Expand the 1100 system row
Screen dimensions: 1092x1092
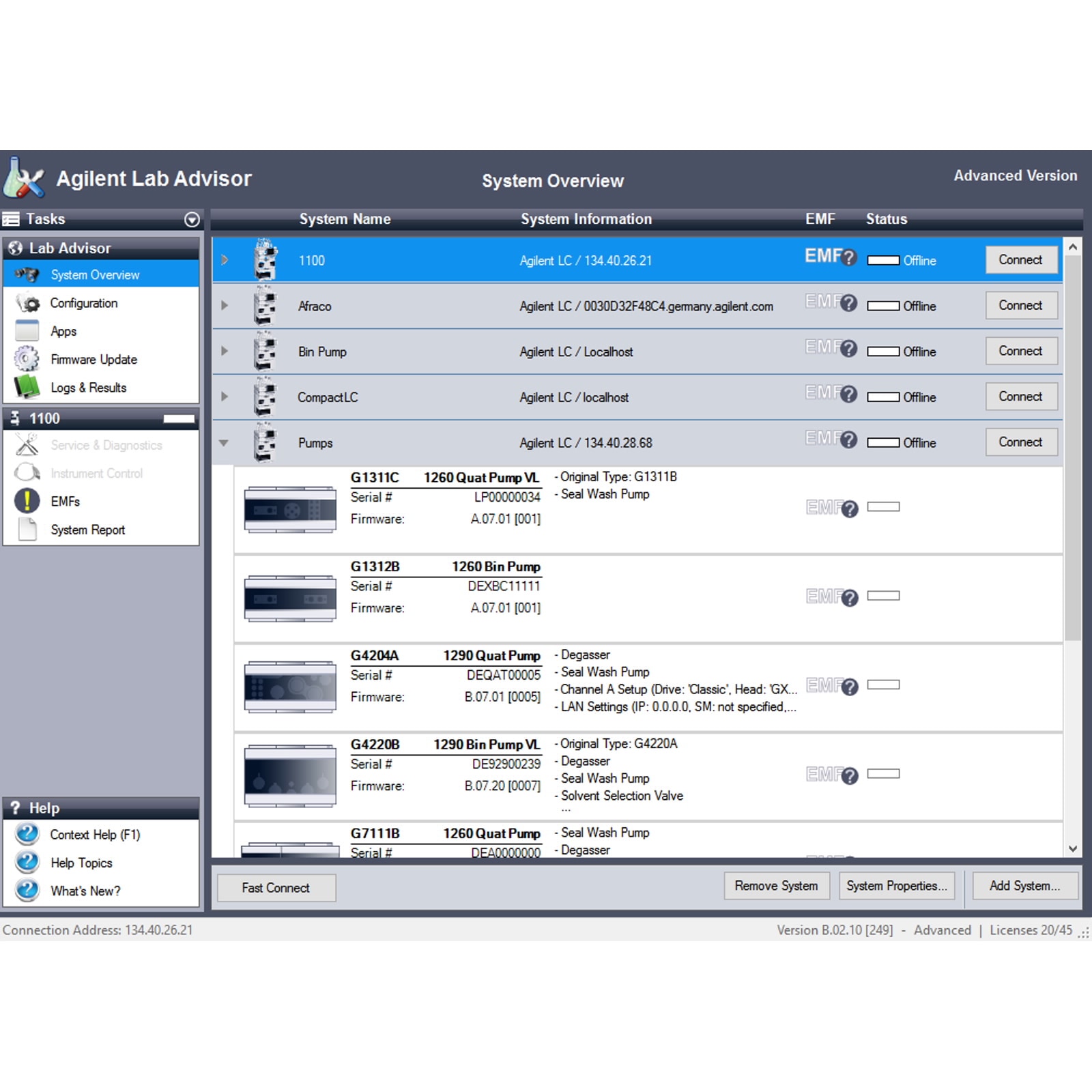click(225, 260)
